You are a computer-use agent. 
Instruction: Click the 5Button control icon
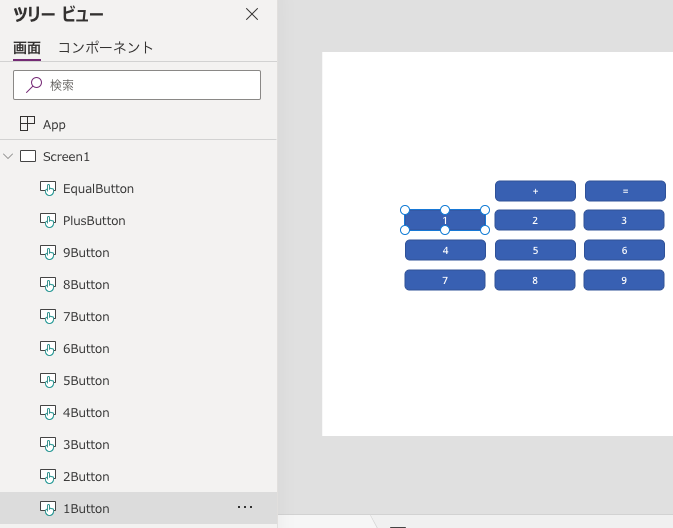click(x=48, y=380)
